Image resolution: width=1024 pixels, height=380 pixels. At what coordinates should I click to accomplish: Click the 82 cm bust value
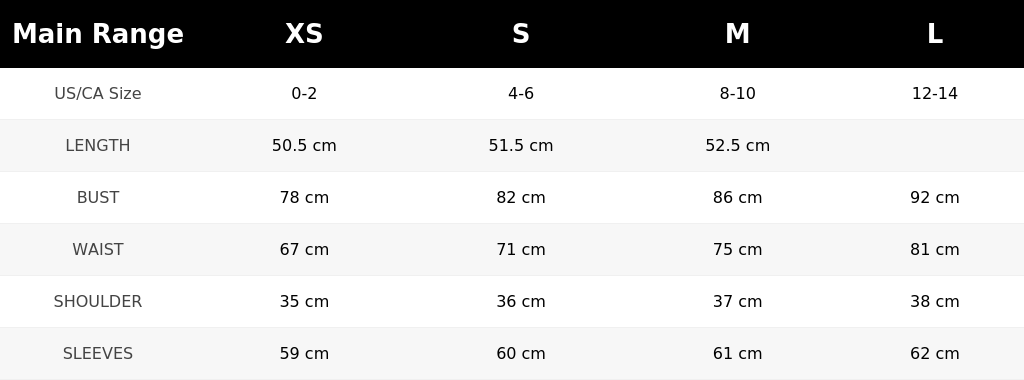tap(520, 197)
